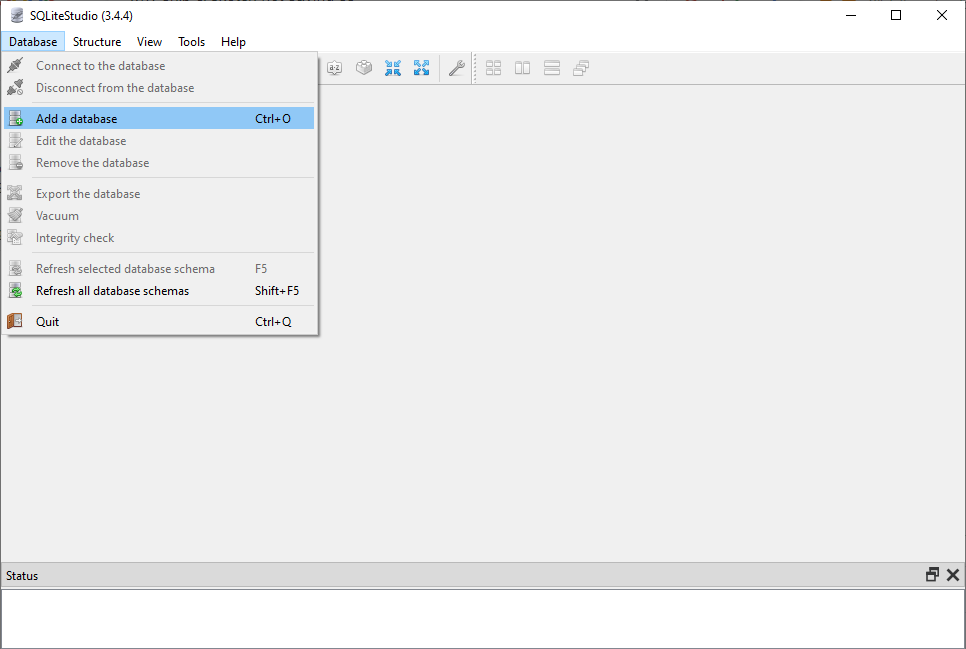Choose Refresh all database schemas entry
966x649 pixels.
(159, 291)
